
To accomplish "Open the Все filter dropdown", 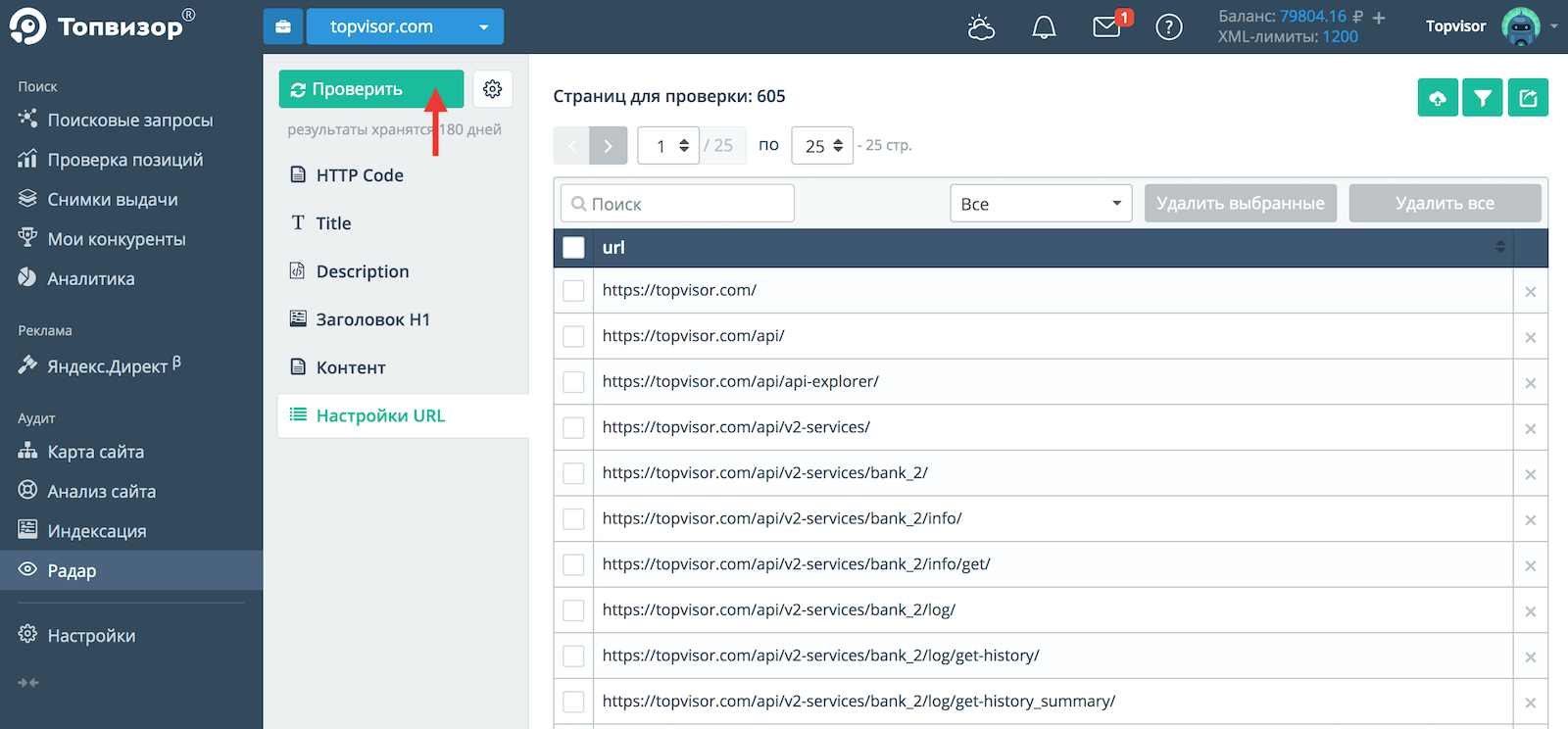I will 1041,204.
